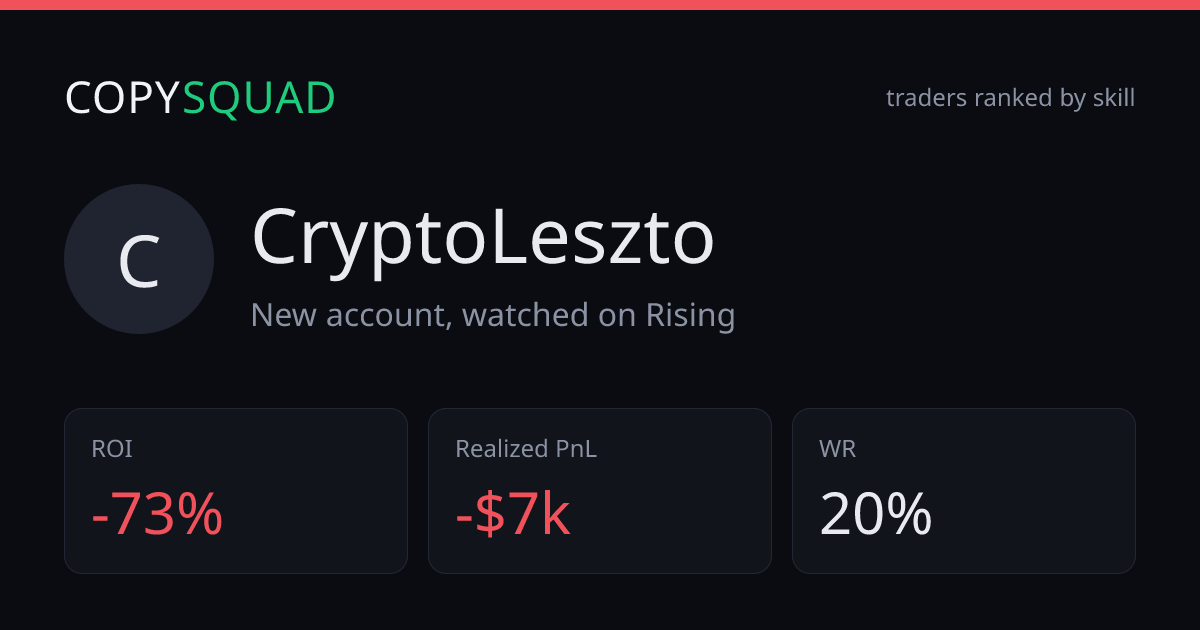Click the -$7k PnL value
Viewport: 1200px width, 630px height.
pyautogui.click(x=513, y=515)
